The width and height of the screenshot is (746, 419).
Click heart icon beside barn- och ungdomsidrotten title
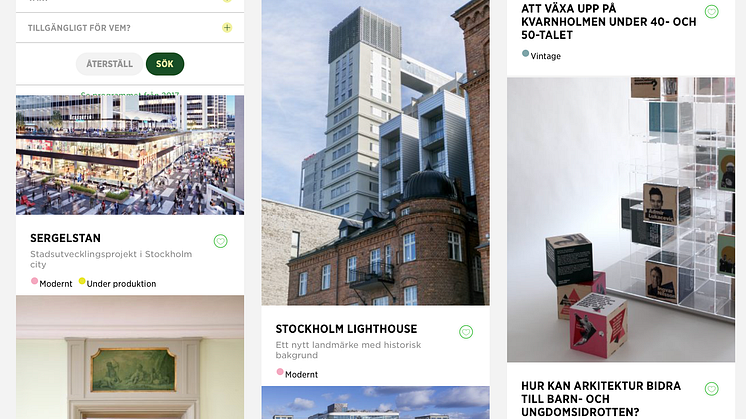pyautogui.click(x=711, y=389)
